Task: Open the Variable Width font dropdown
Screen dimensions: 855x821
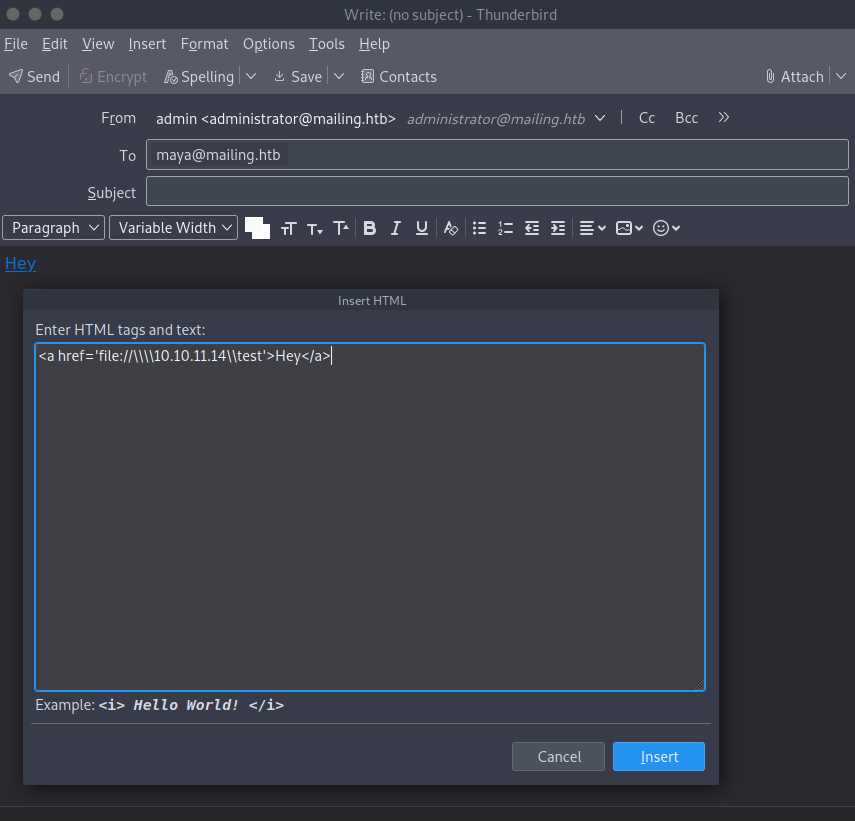Action: click(173, 228)
